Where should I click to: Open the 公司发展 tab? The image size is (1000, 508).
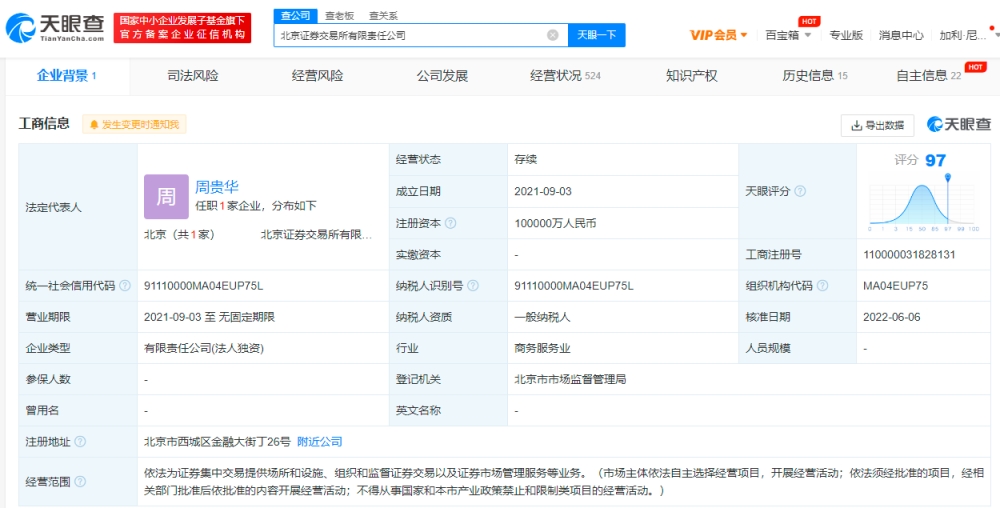pyautogui.click(x=443, y=76)
